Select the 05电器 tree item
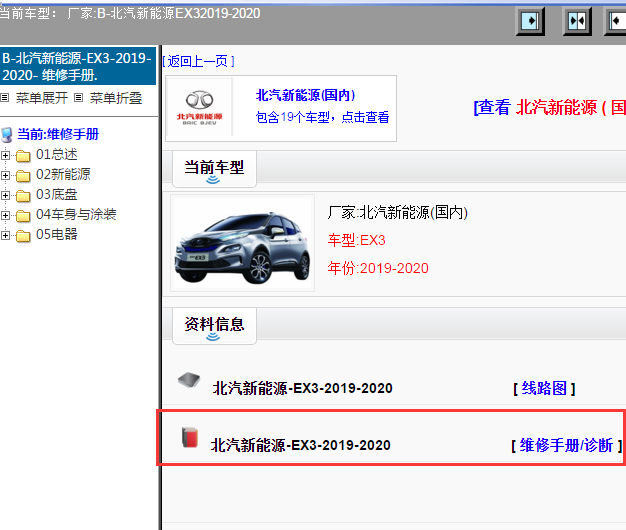This screenshot has width=626, height=530. 57,234
